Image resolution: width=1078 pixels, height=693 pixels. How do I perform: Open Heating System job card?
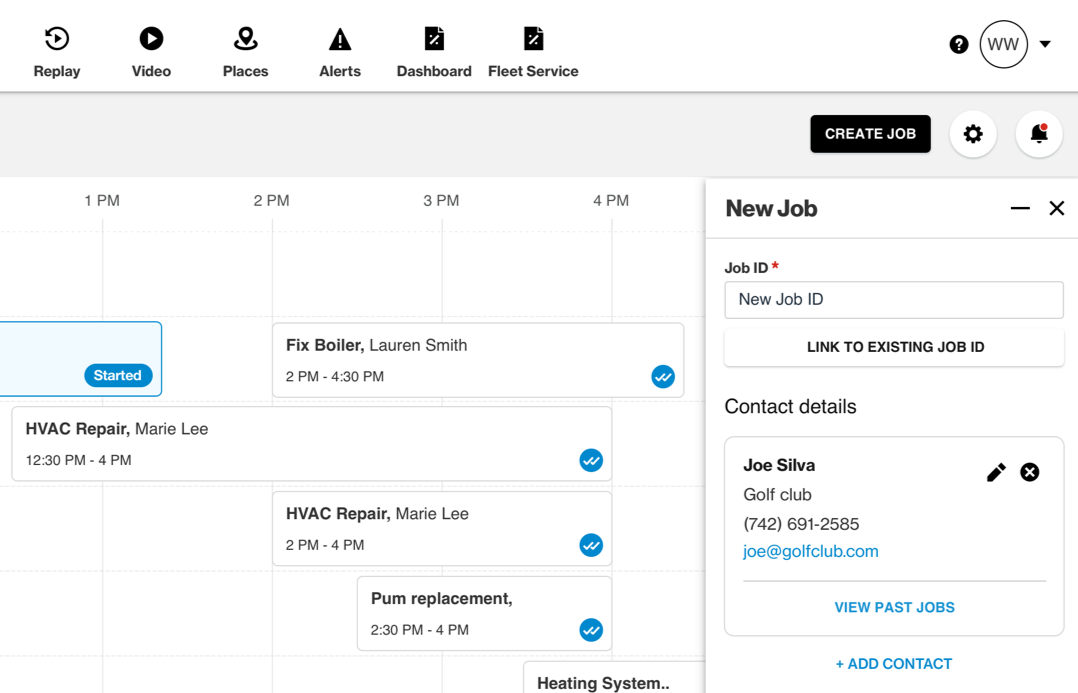pyautogui.click(x=614, y=677)
